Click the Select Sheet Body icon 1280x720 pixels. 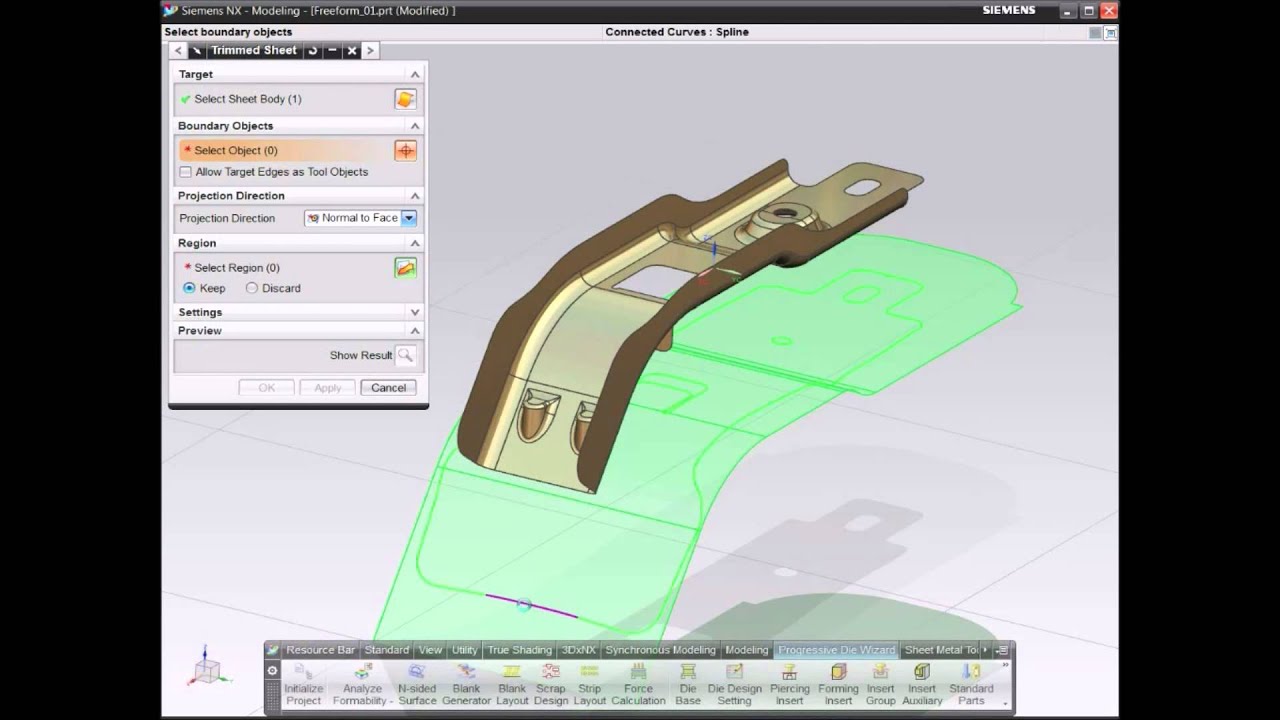click(405, 99)
